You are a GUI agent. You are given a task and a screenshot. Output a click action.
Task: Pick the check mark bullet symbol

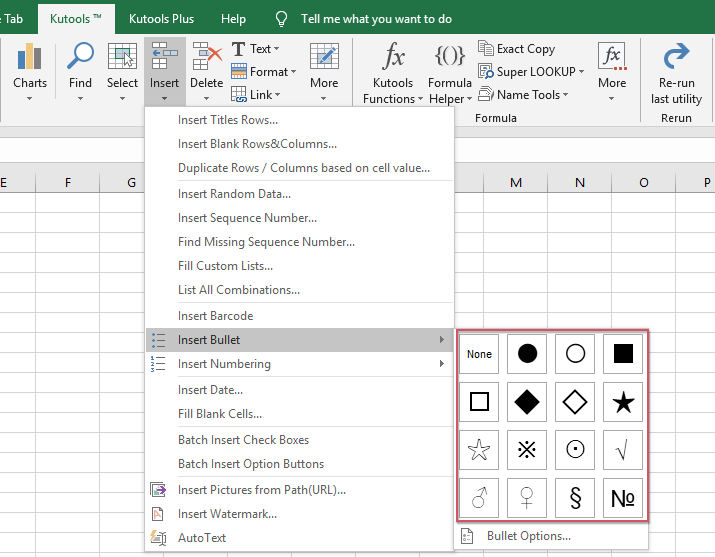(623, 450)
